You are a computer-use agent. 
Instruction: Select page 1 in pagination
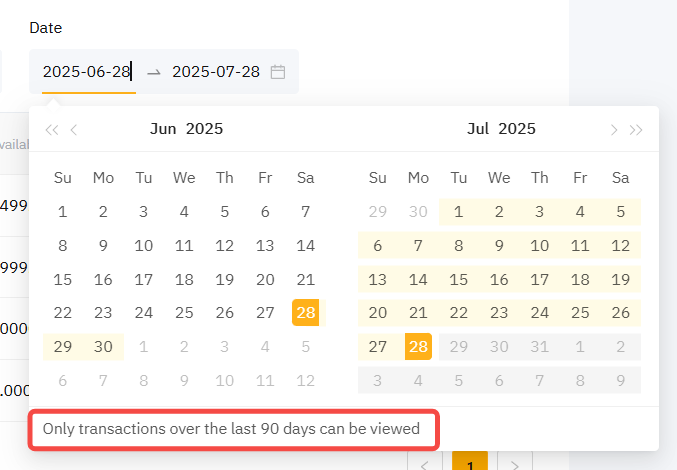pos(470,463)
